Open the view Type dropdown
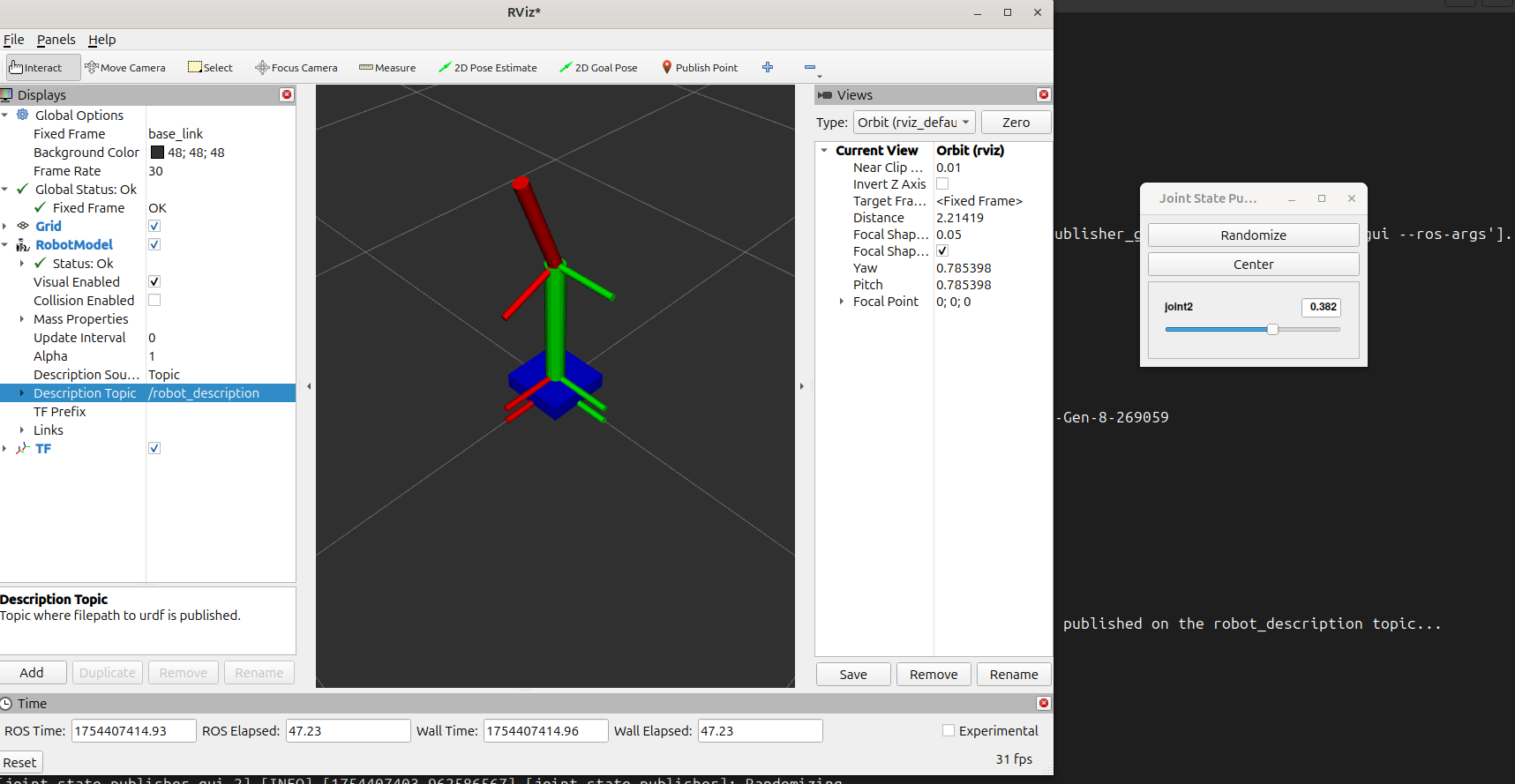The height and width of the screenshot is (784, 1515). [913, 123]
